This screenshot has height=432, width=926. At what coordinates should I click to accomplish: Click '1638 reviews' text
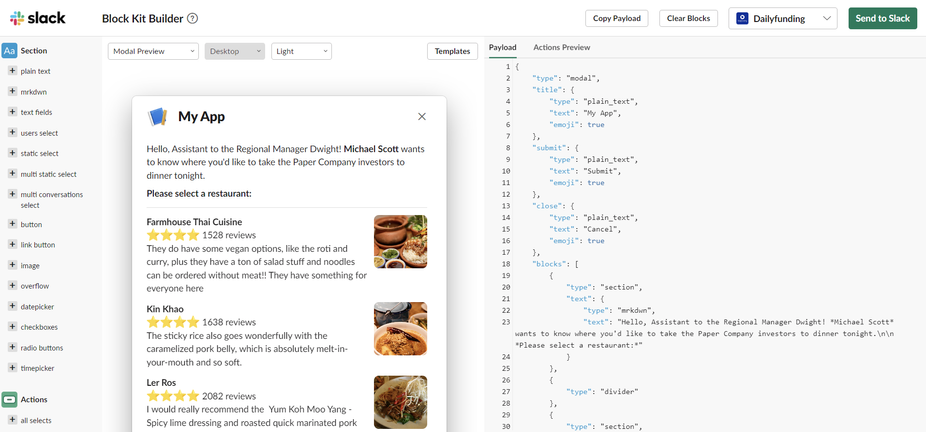(x=229, y=322)
